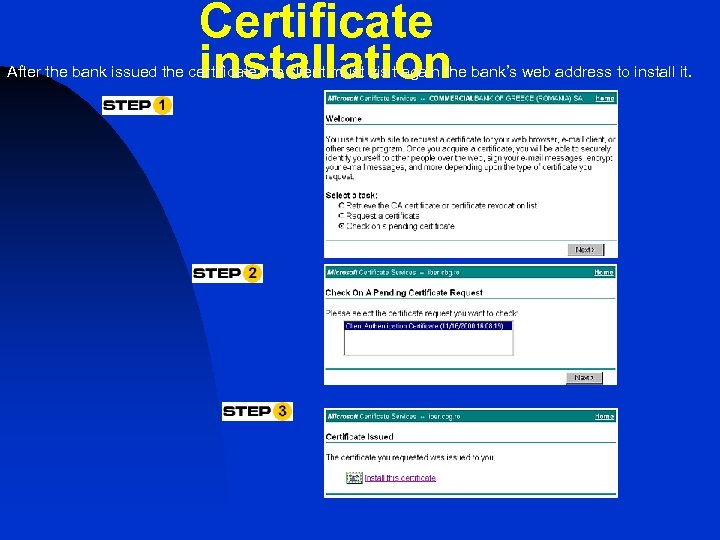
Task: Click 'Select a task:' label
Action: [352, 195]
